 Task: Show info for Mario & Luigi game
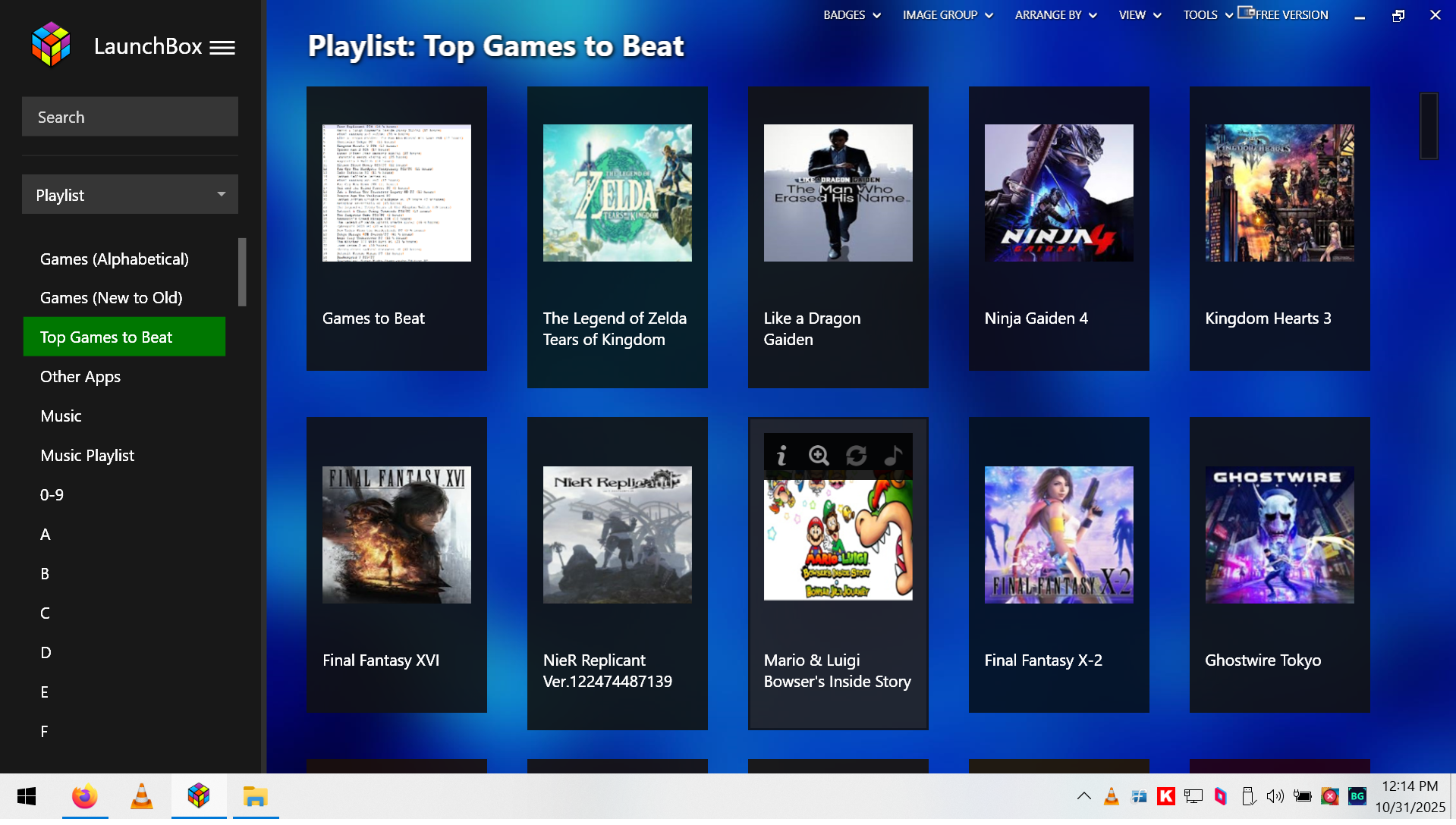(x=781, y=455)
